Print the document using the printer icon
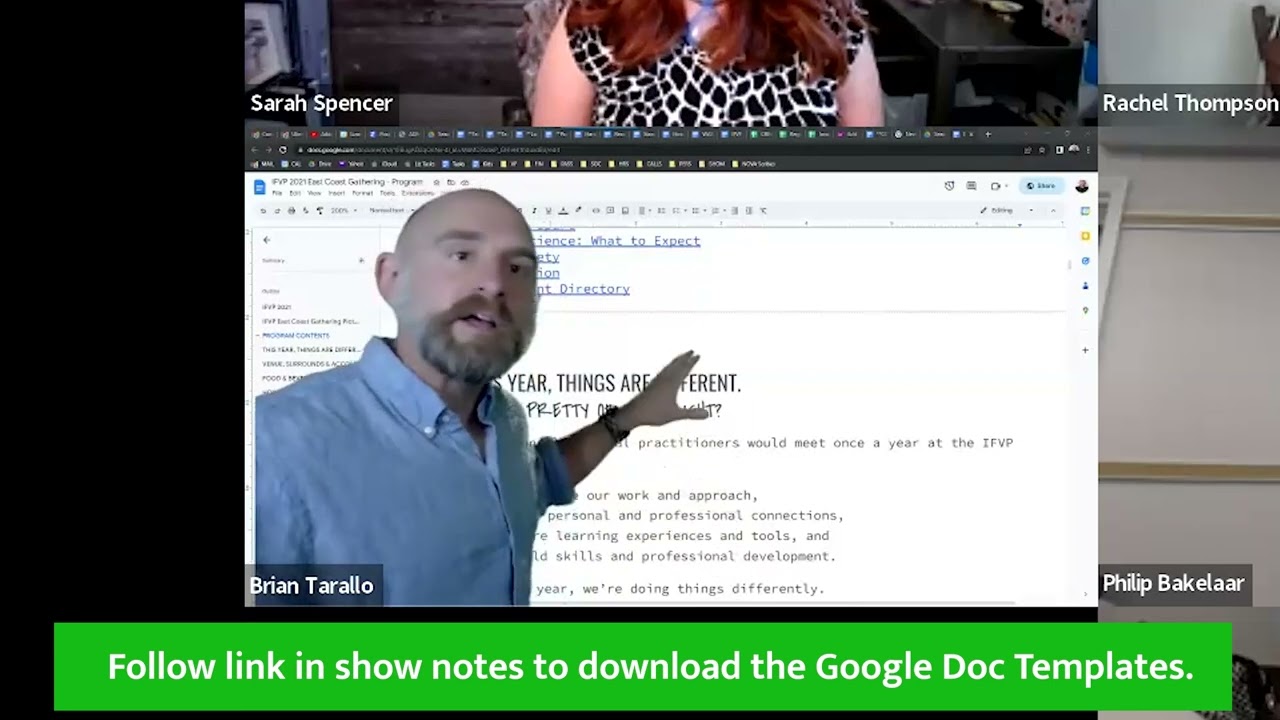The width and height of the screenshot is (1280, 720). (x=291, y=210)
